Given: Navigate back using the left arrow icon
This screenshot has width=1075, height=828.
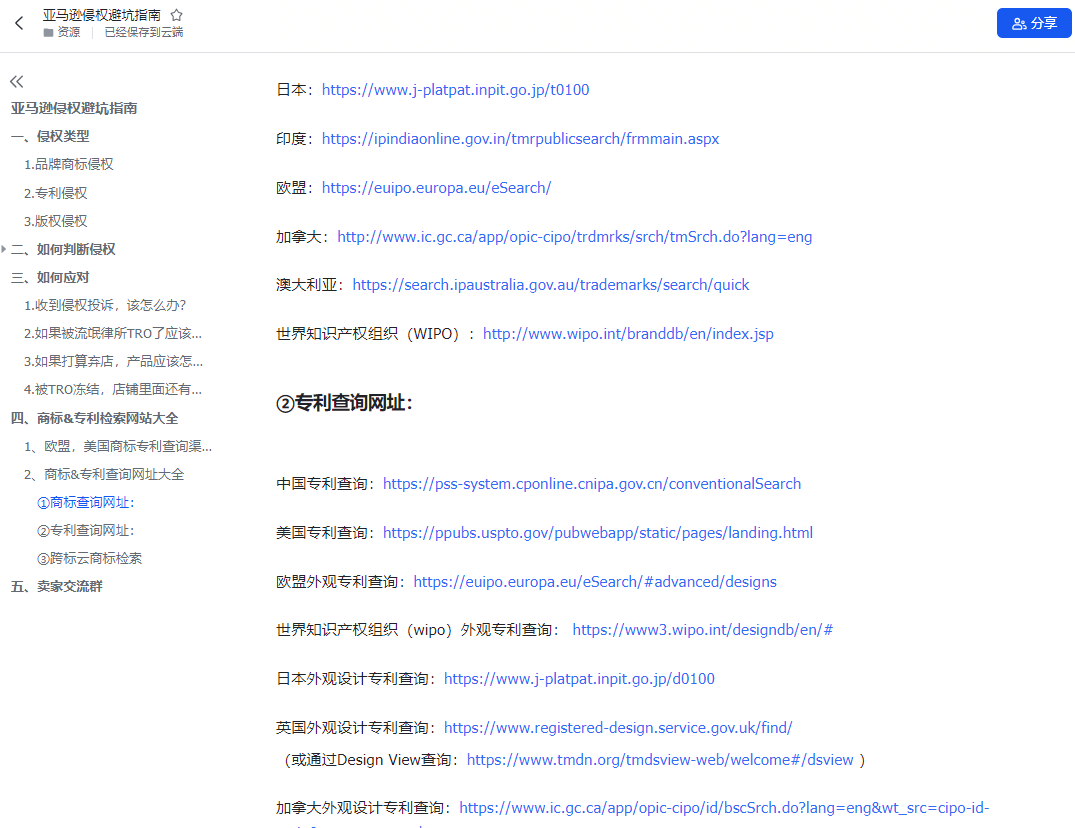Looking at the screenshot, I should click(x=18, y=23).
